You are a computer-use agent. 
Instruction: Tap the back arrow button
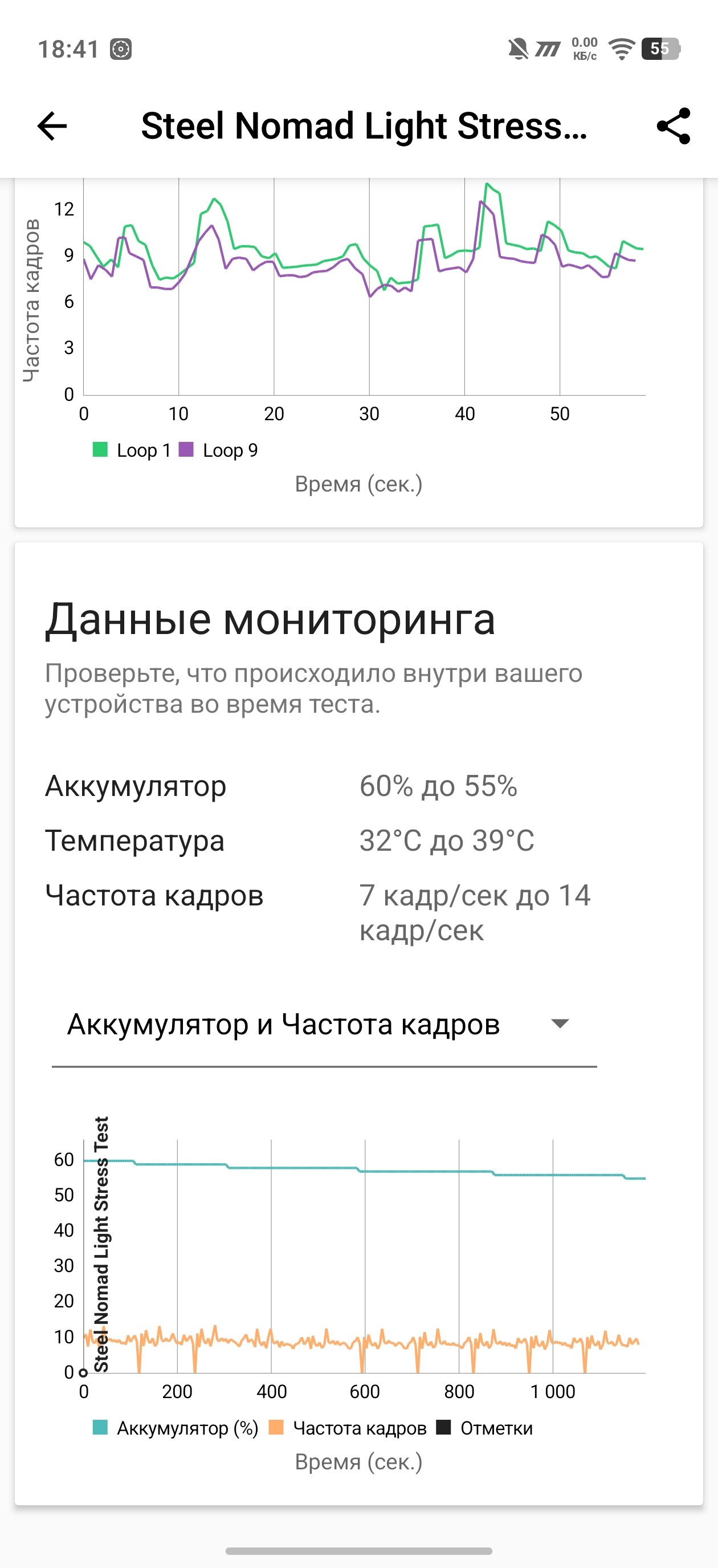point(52,126)
